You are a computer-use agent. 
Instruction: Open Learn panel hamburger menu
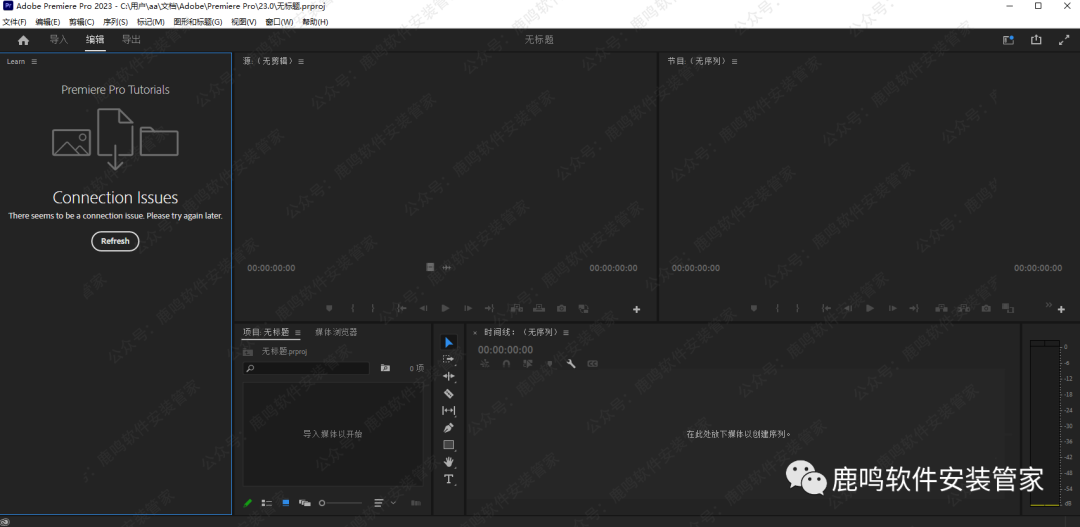(x=34, y=61)
